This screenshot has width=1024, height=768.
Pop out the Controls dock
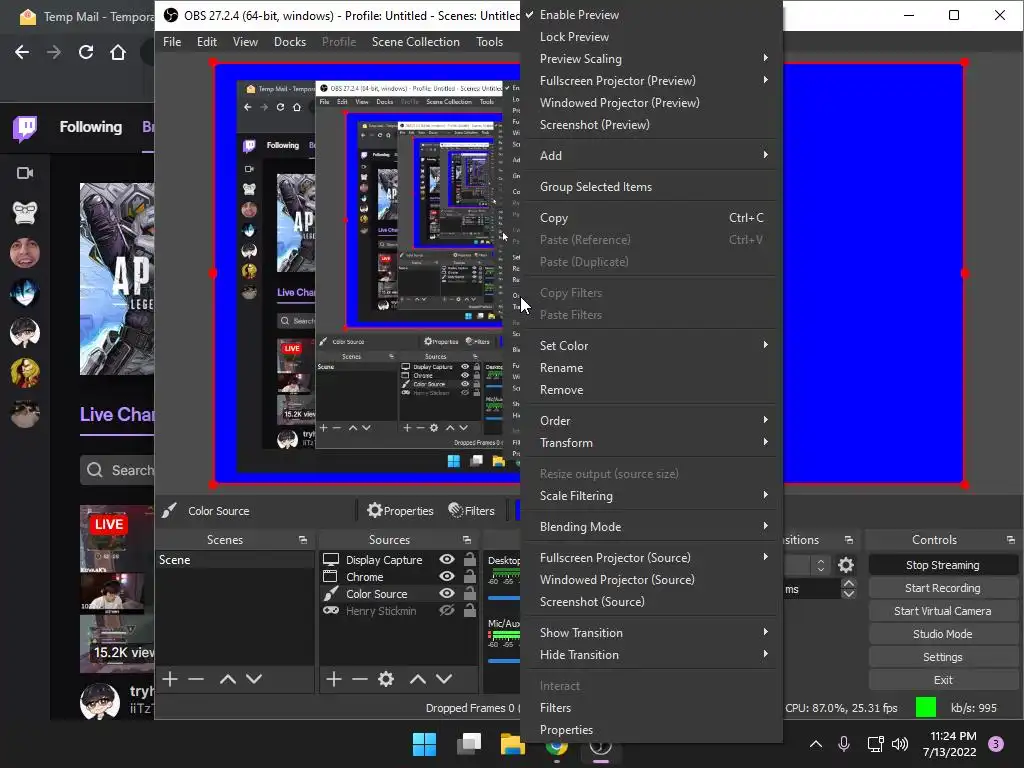[x=1010, y=540]
